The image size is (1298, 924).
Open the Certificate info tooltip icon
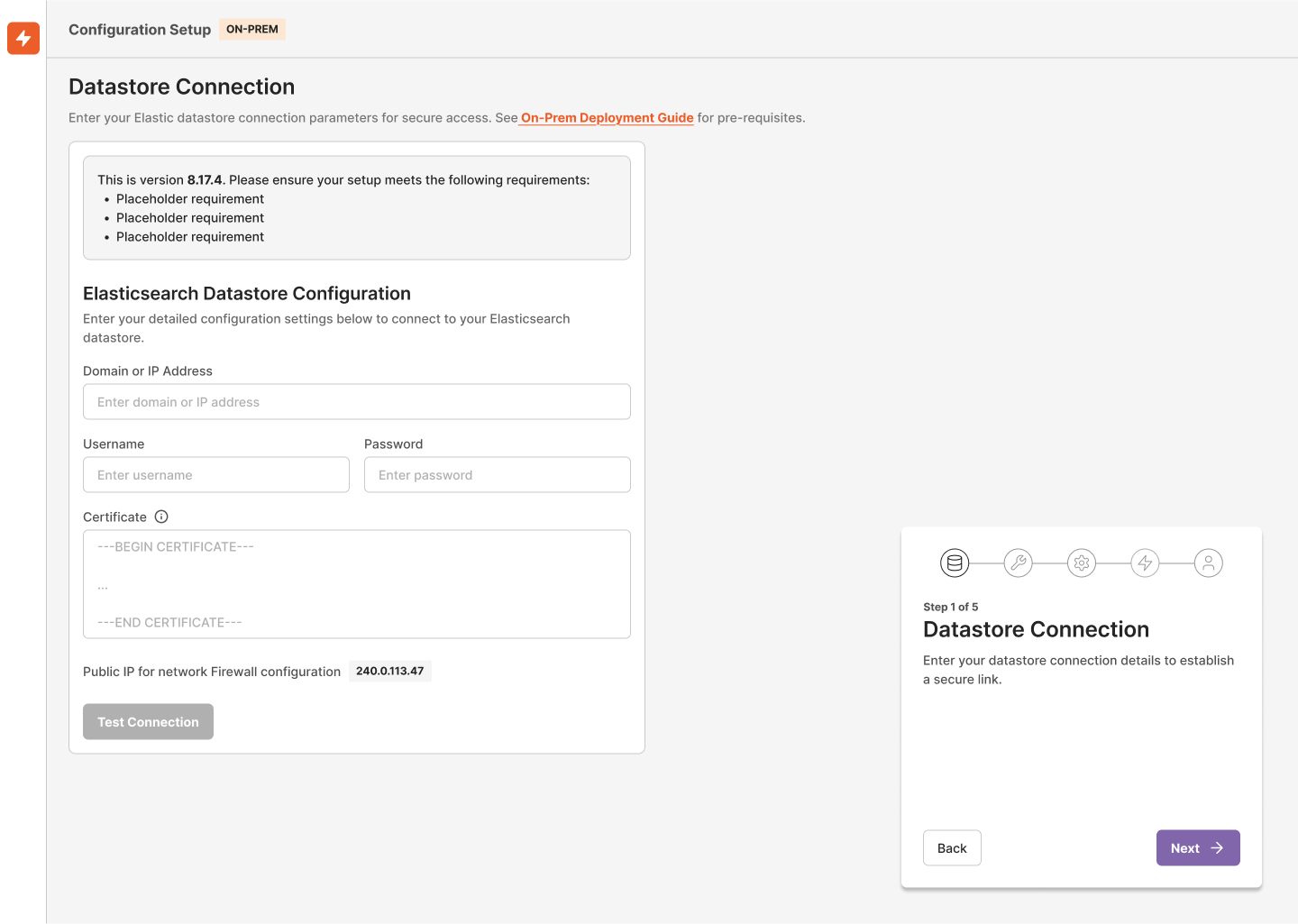[x=161, y=517]
